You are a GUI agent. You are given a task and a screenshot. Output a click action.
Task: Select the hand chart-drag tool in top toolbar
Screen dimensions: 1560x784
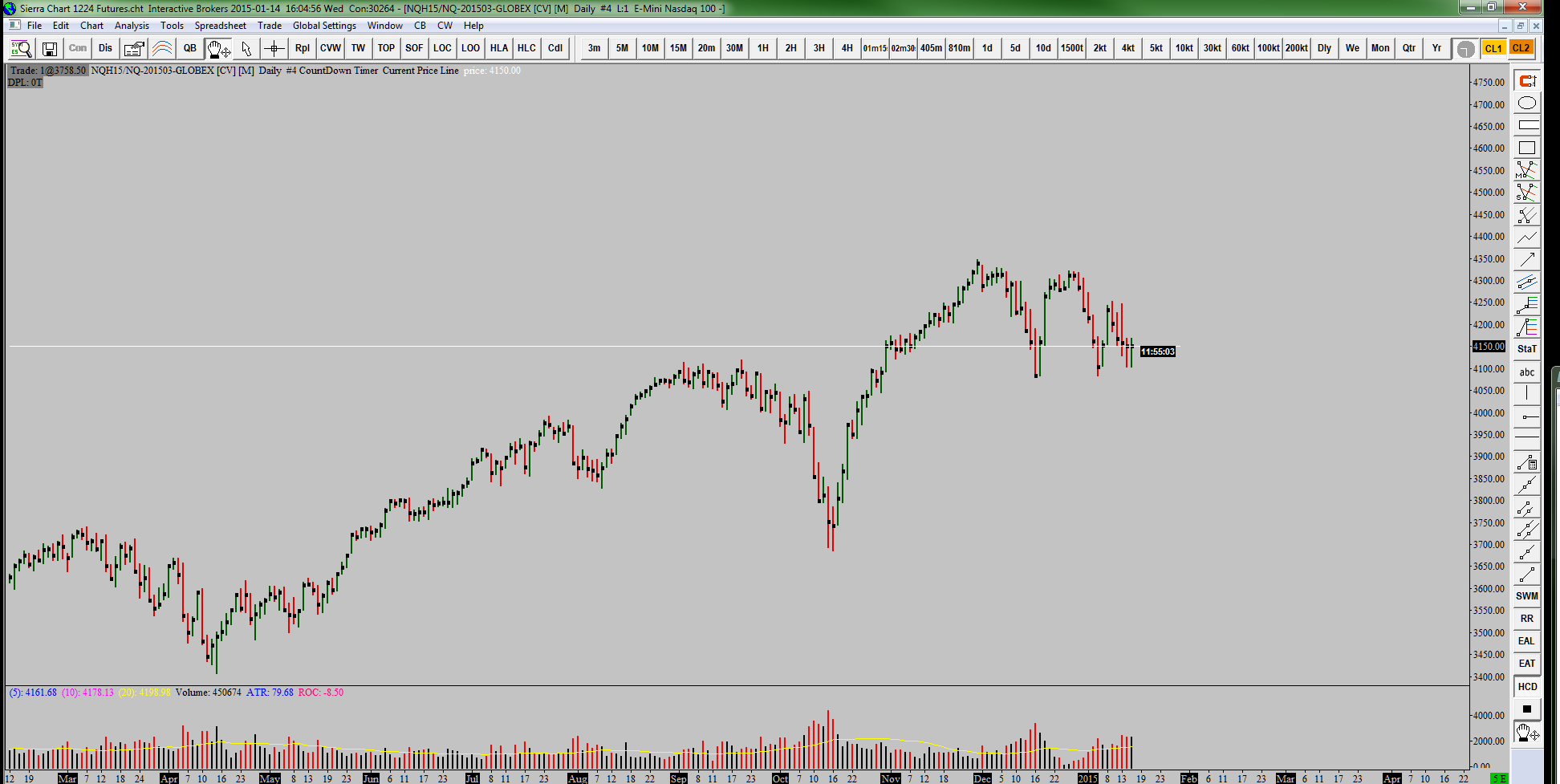point(218,48)
